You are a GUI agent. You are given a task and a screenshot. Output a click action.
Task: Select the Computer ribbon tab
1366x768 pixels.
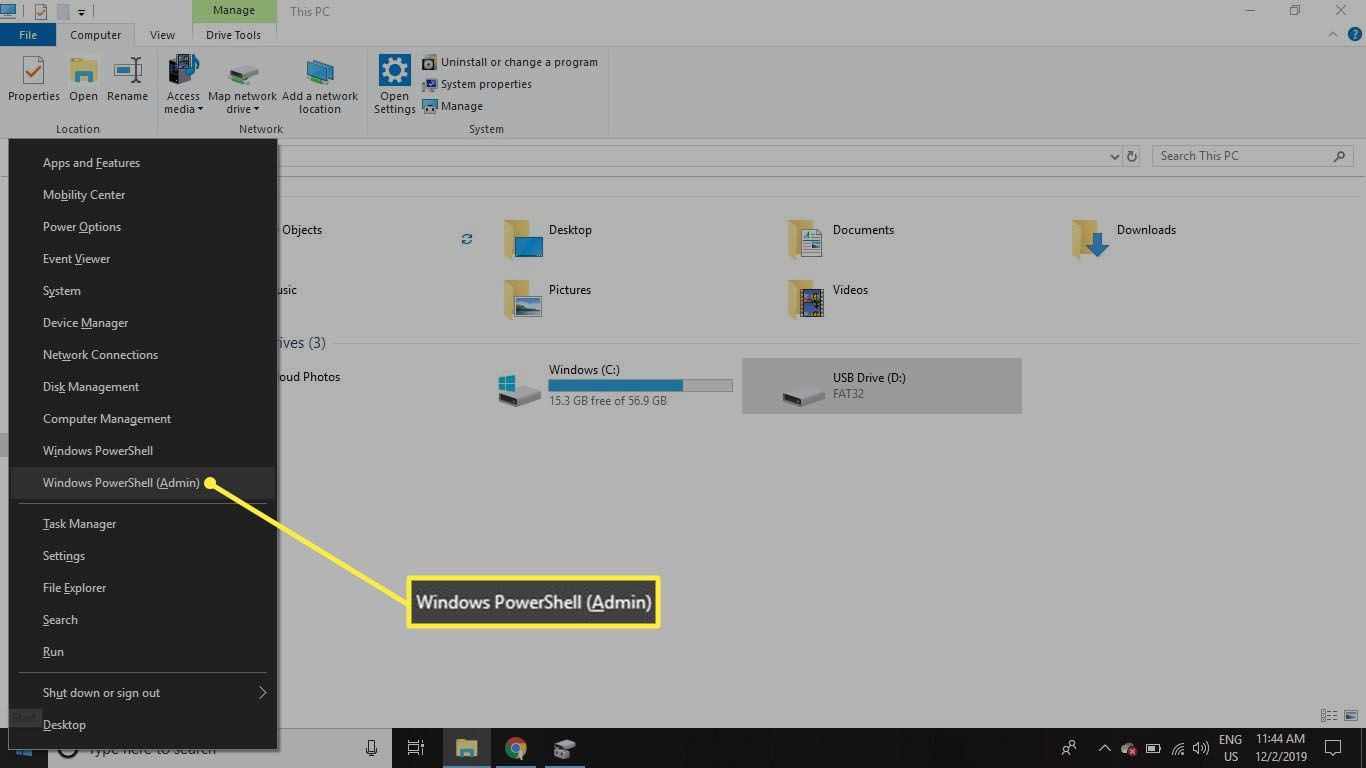pos(96,35)
